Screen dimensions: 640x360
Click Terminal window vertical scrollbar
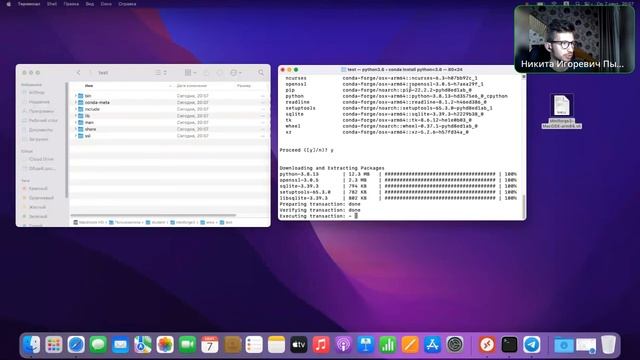(523, 206)
